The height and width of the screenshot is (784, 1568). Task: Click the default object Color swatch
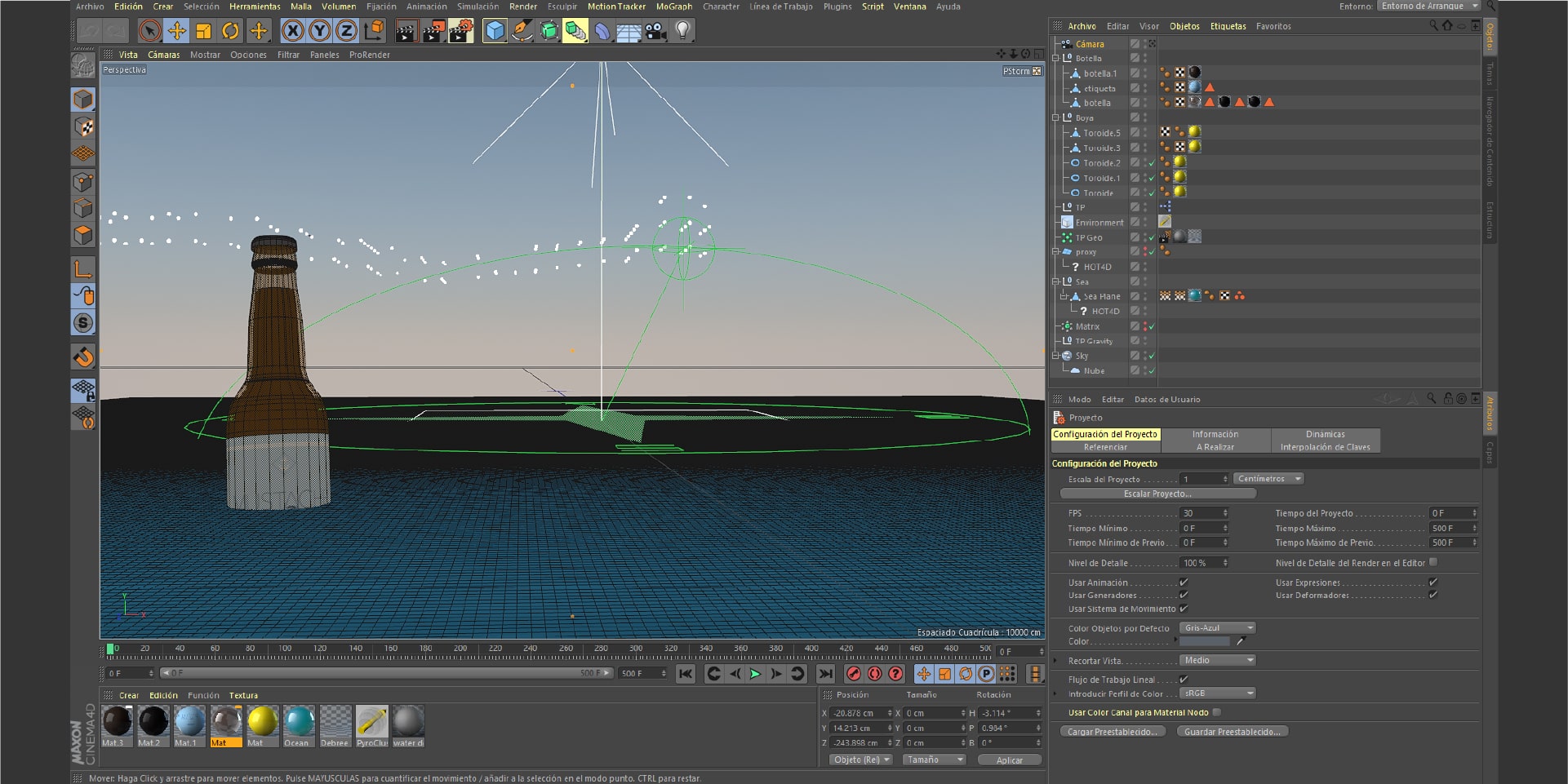[x=1205, y=641]
